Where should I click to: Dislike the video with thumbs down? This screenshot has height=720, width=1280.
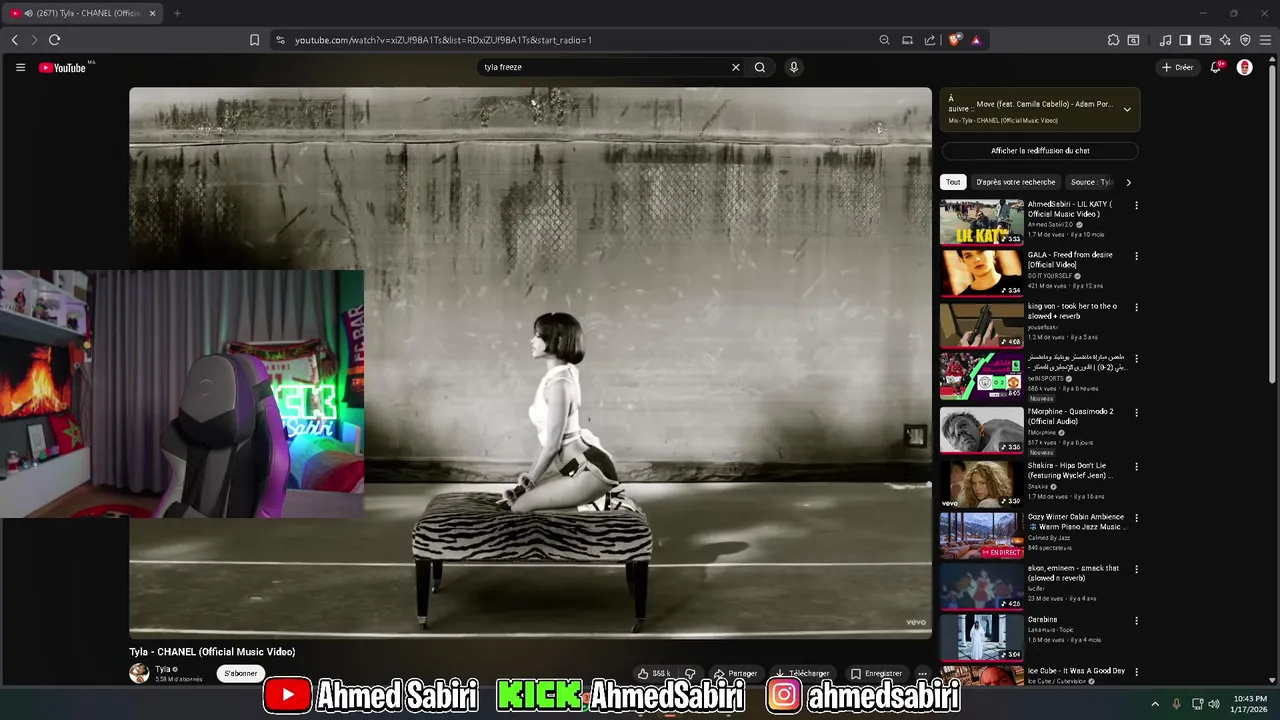click(x=690, y=674)
